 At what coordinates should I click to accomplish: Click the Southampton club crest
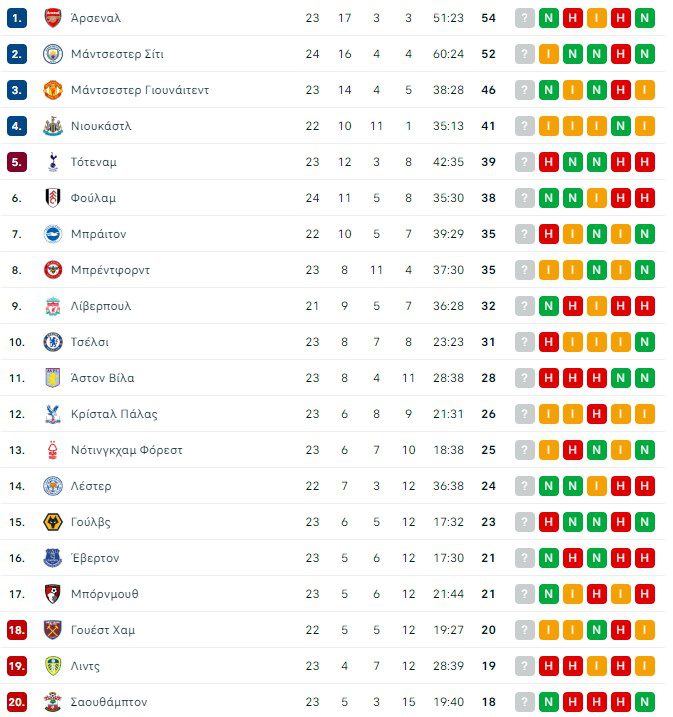53,702
